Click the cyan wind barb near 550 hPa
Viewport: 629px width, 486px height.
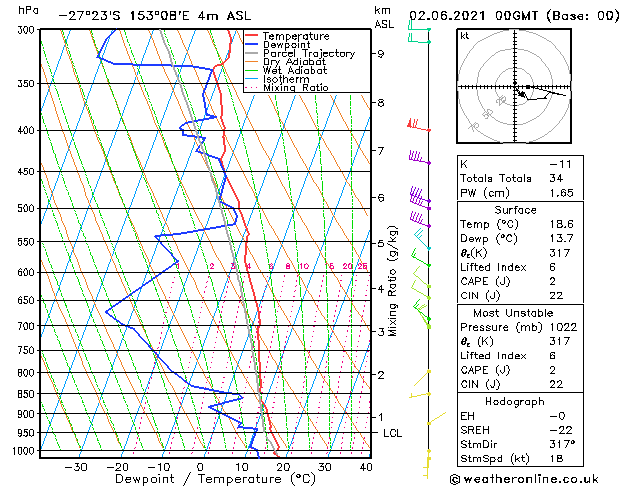(422, 239)
